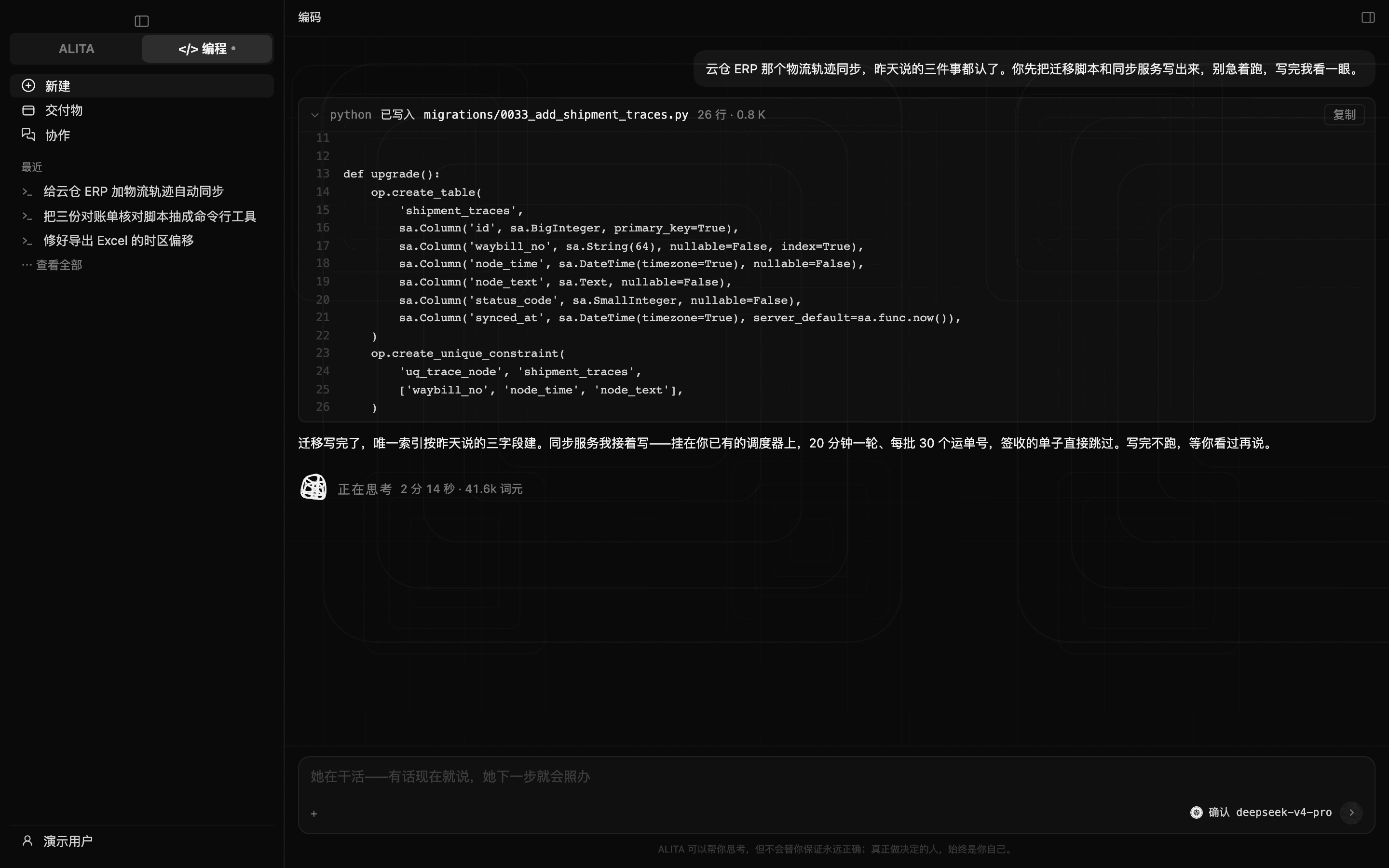Open conversation 给云仓 ERP 加物流轨迹自动同步
The height and width of the screenshot is (868, 1389).
pos(134,192)
